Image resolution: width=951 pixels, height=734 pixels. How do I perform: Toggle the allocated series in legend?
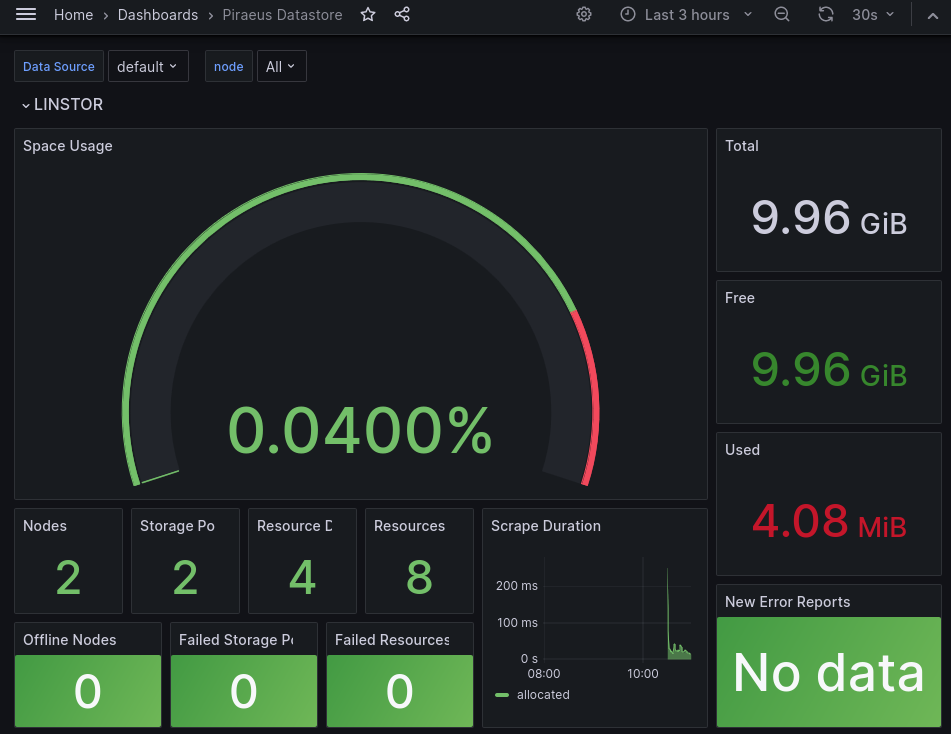[543, 695]
